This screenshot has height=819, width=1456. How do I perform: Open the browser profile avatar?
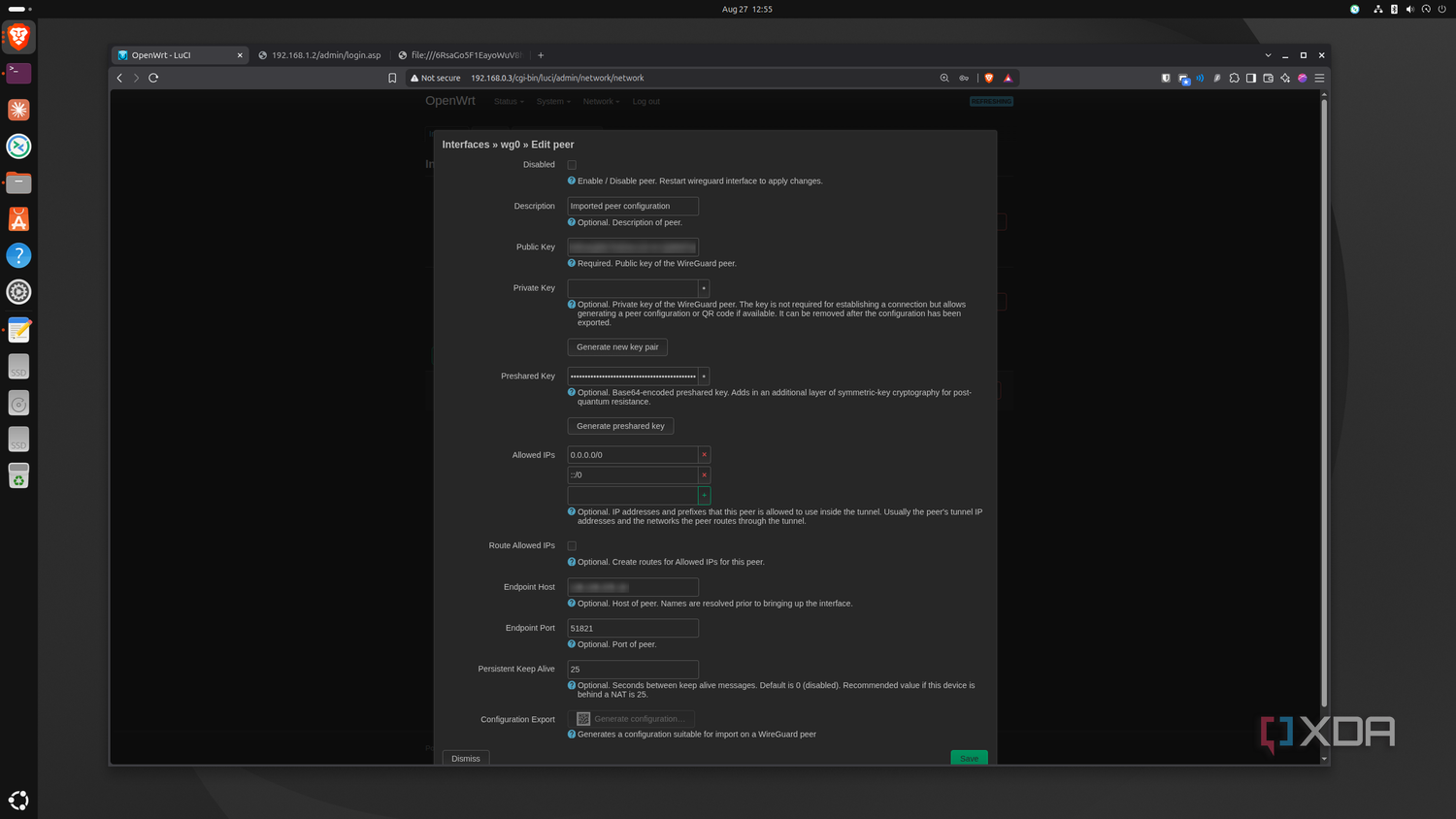point(1303,78)
